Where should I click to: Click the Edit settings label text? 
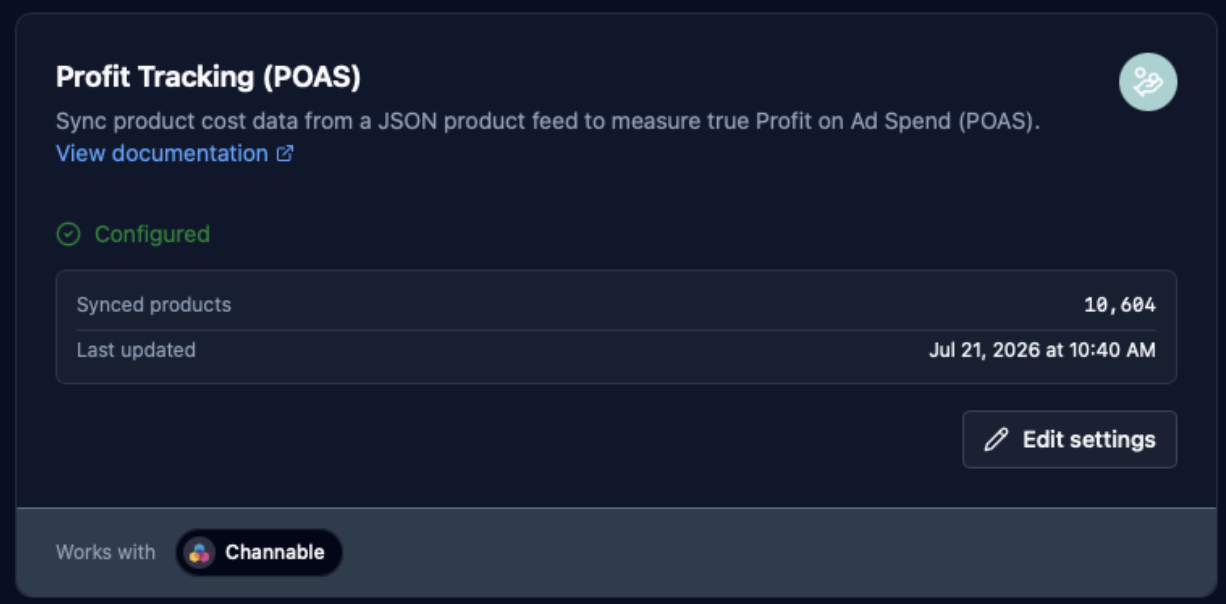click(1089, 439)
